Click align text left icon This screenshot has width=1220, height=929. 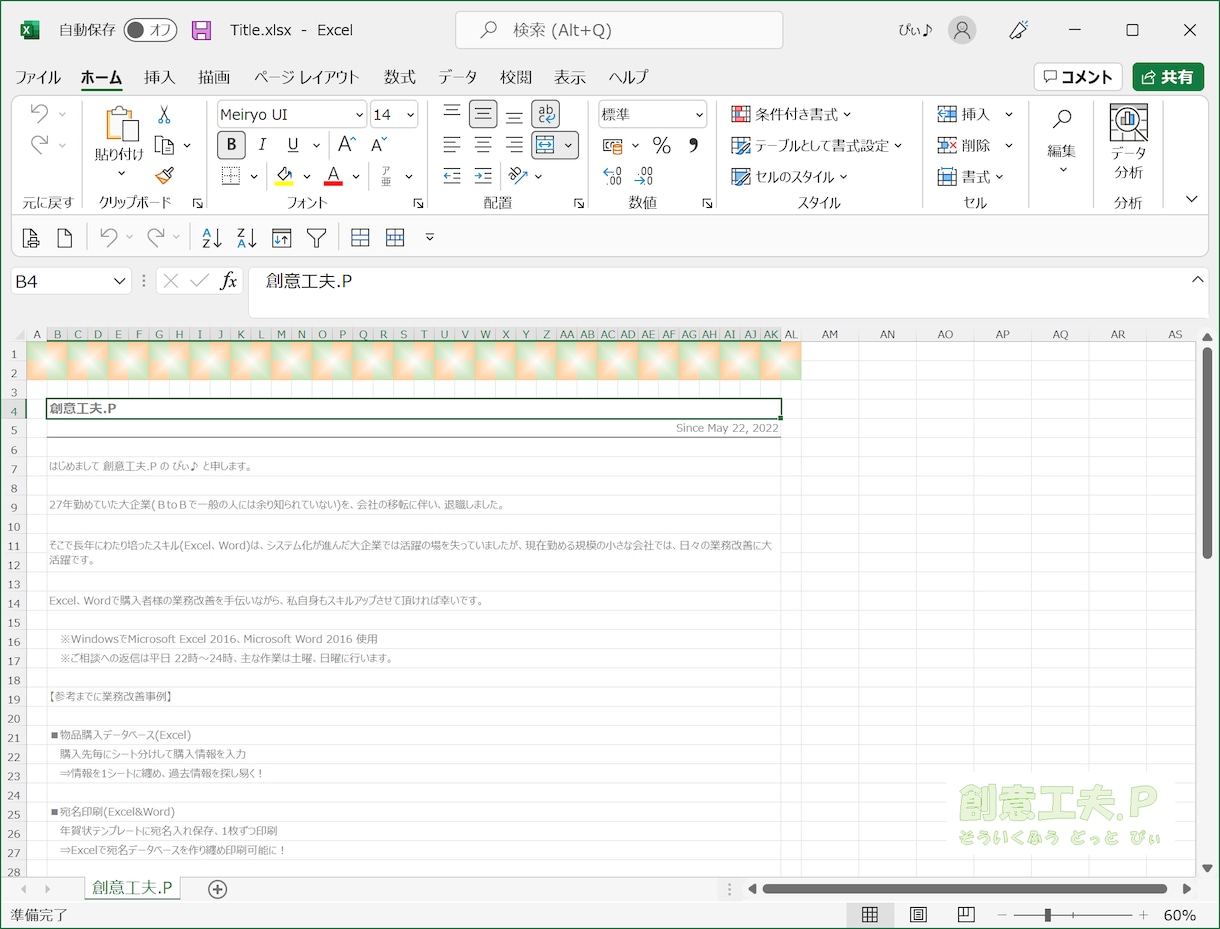[x=452, y=146]
